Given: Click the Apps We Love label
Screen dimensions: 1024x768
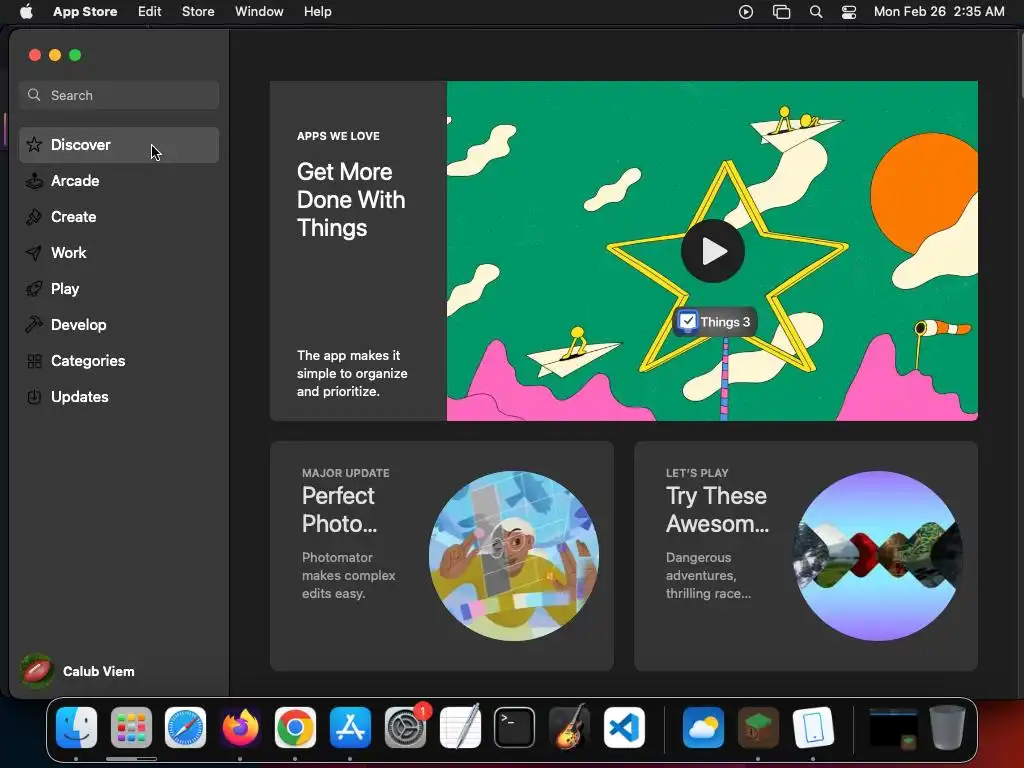Looking at the screenshot, I should 338,136.
